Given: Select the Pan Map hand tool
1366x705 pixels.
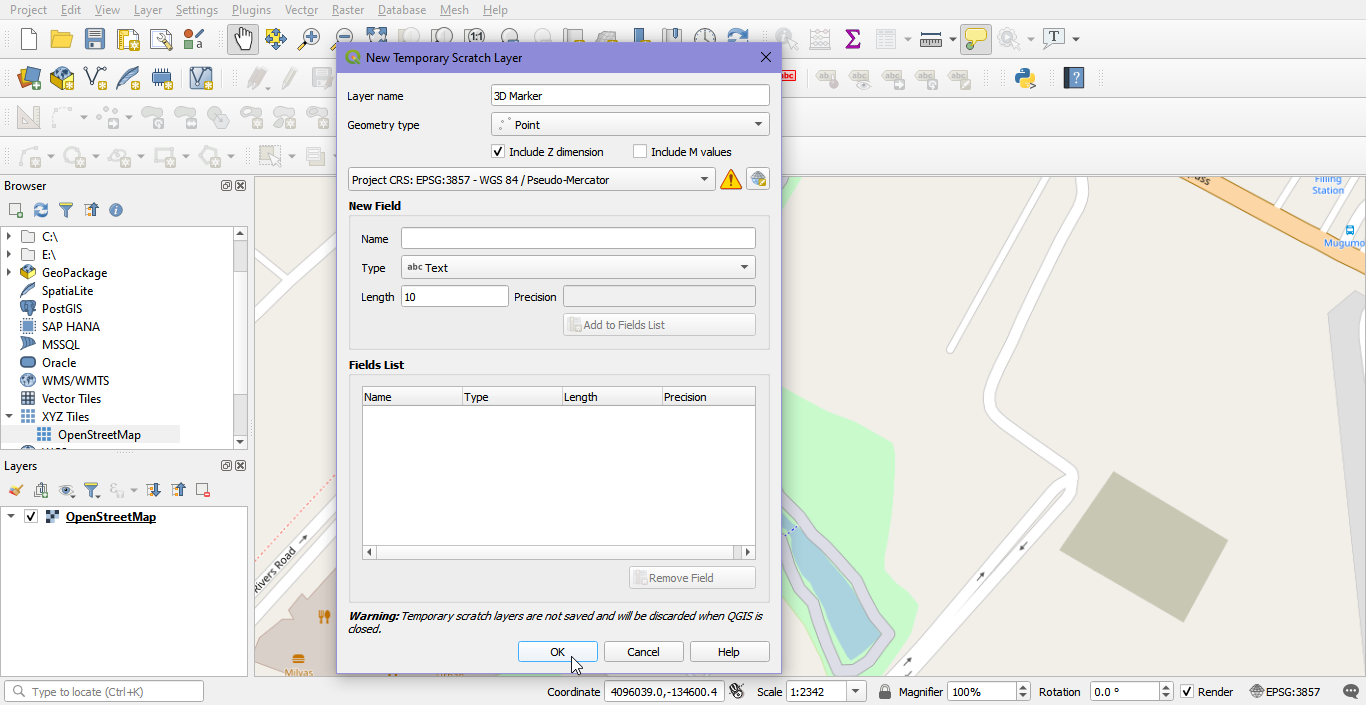Looking at the screenshot, I should [x=242, y=39].
